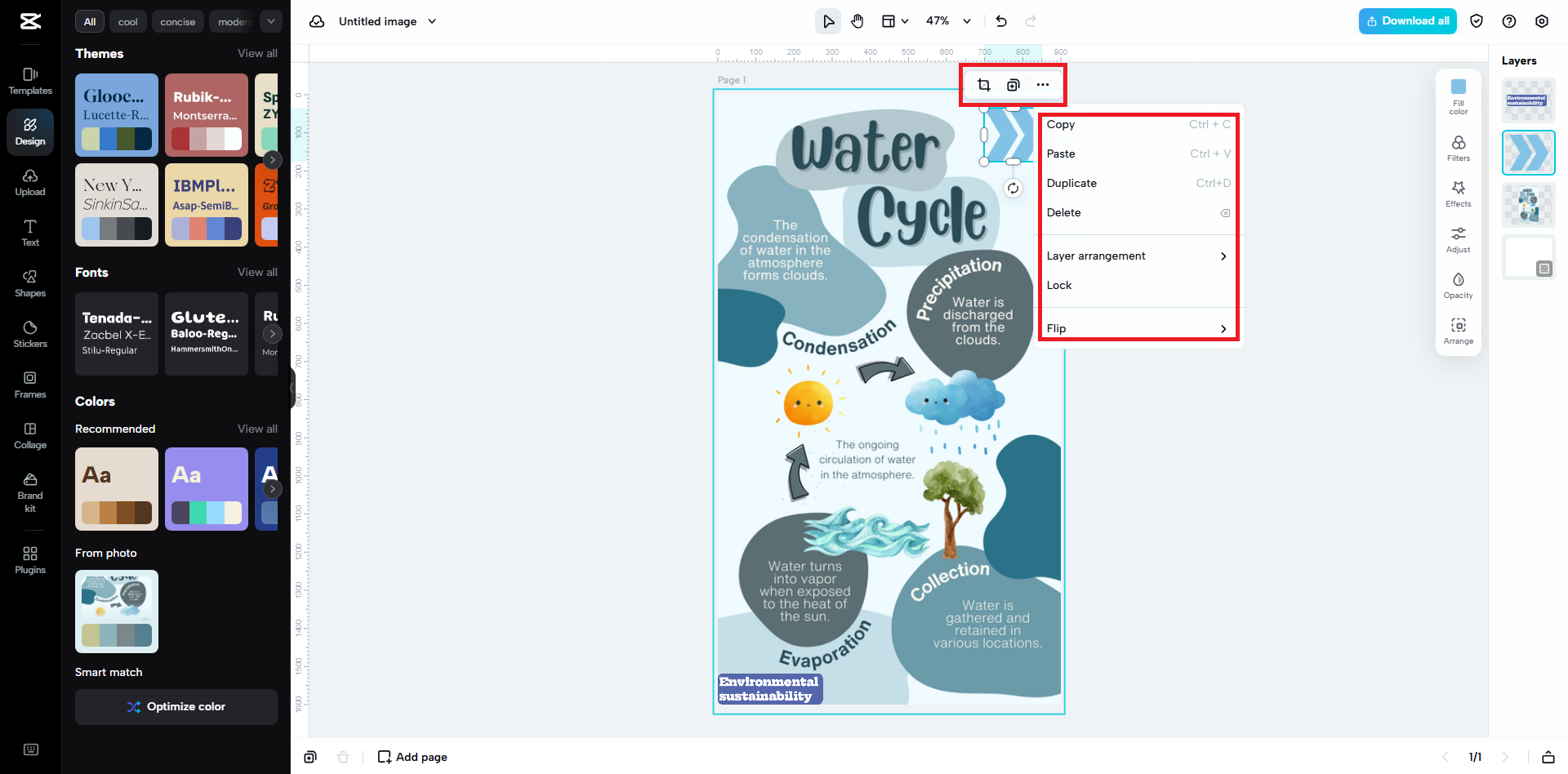
Task: Click the shield security icon
Action: coord(1477,21)
